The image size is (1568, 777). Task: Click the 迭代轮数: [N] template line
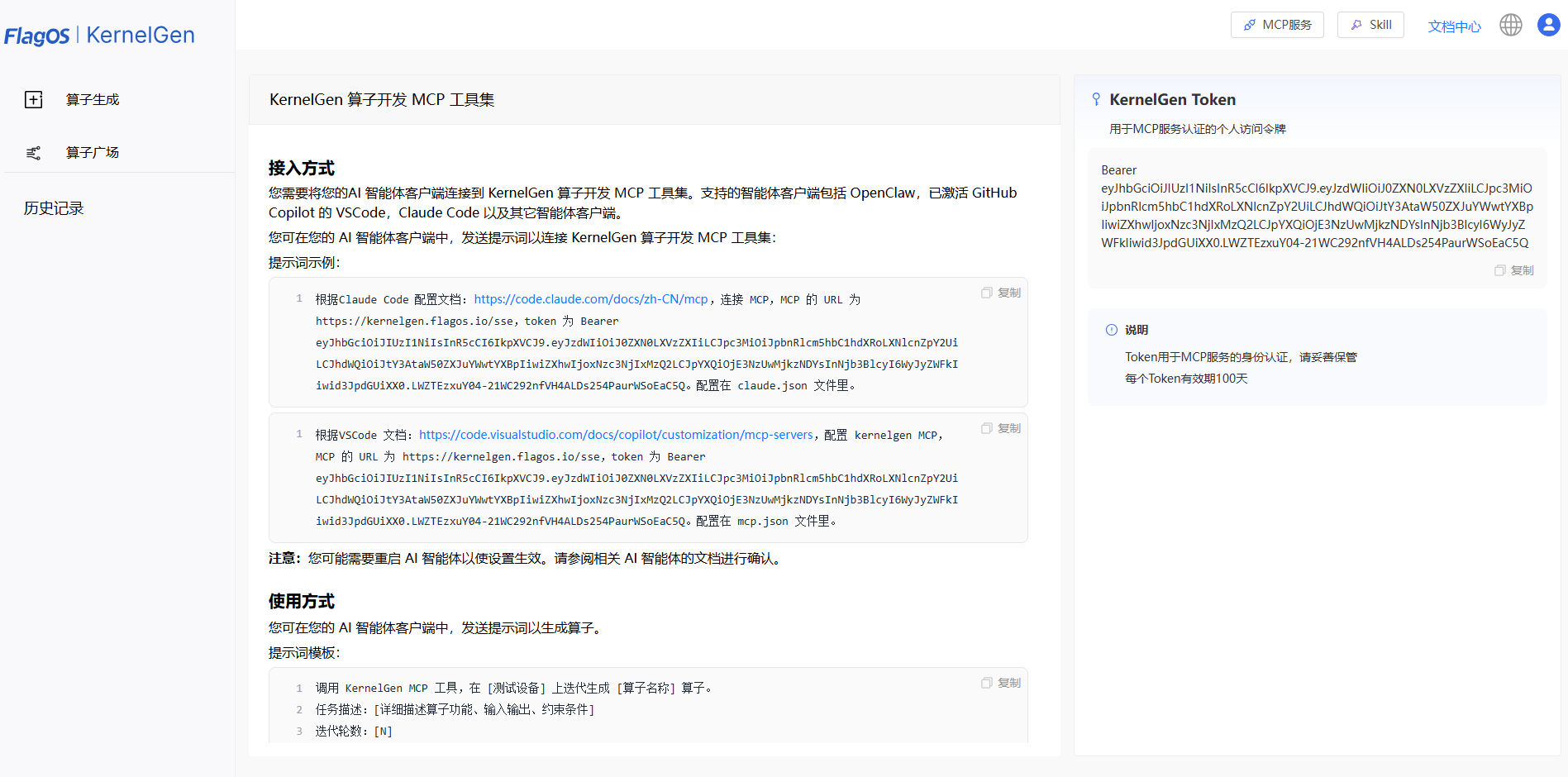click(x=354, y=731)
